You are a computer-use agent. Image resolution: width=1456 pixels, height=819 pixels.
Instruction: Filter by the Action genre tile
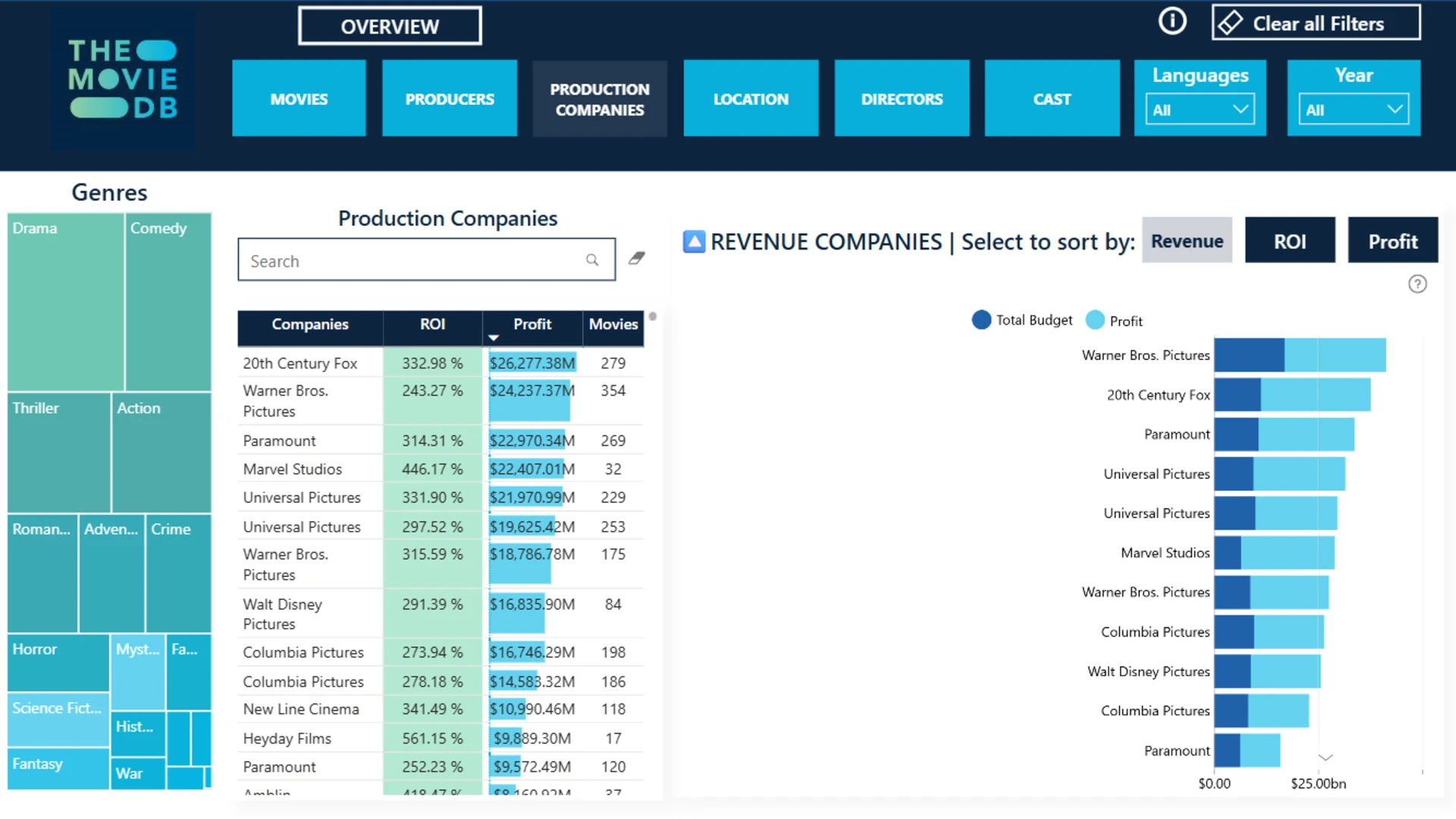[x=162, y=453]
